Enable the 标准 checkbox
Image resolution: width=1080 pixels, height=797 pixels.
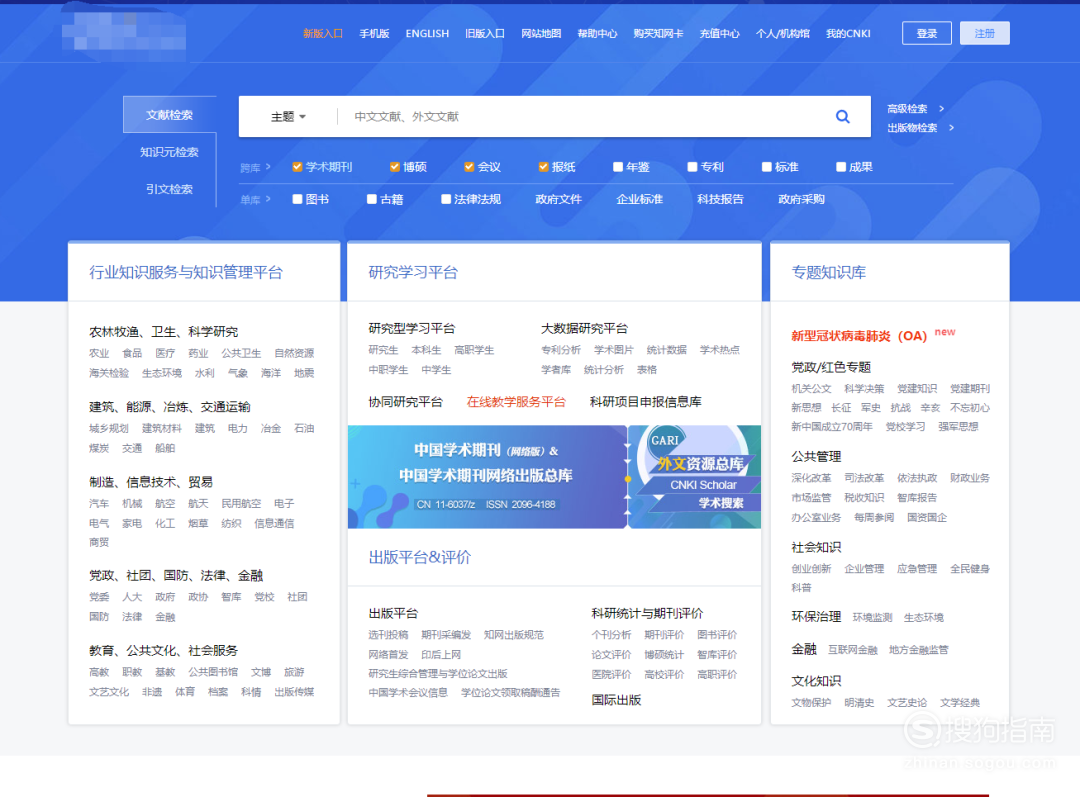pos(767,167)
